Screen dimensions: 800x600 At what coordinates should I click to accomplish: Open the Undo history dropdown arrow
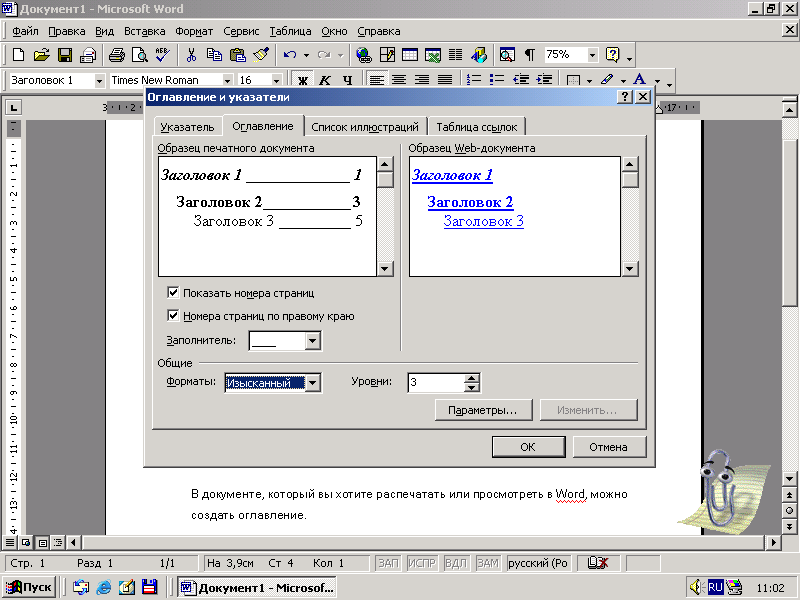point(306,55)
